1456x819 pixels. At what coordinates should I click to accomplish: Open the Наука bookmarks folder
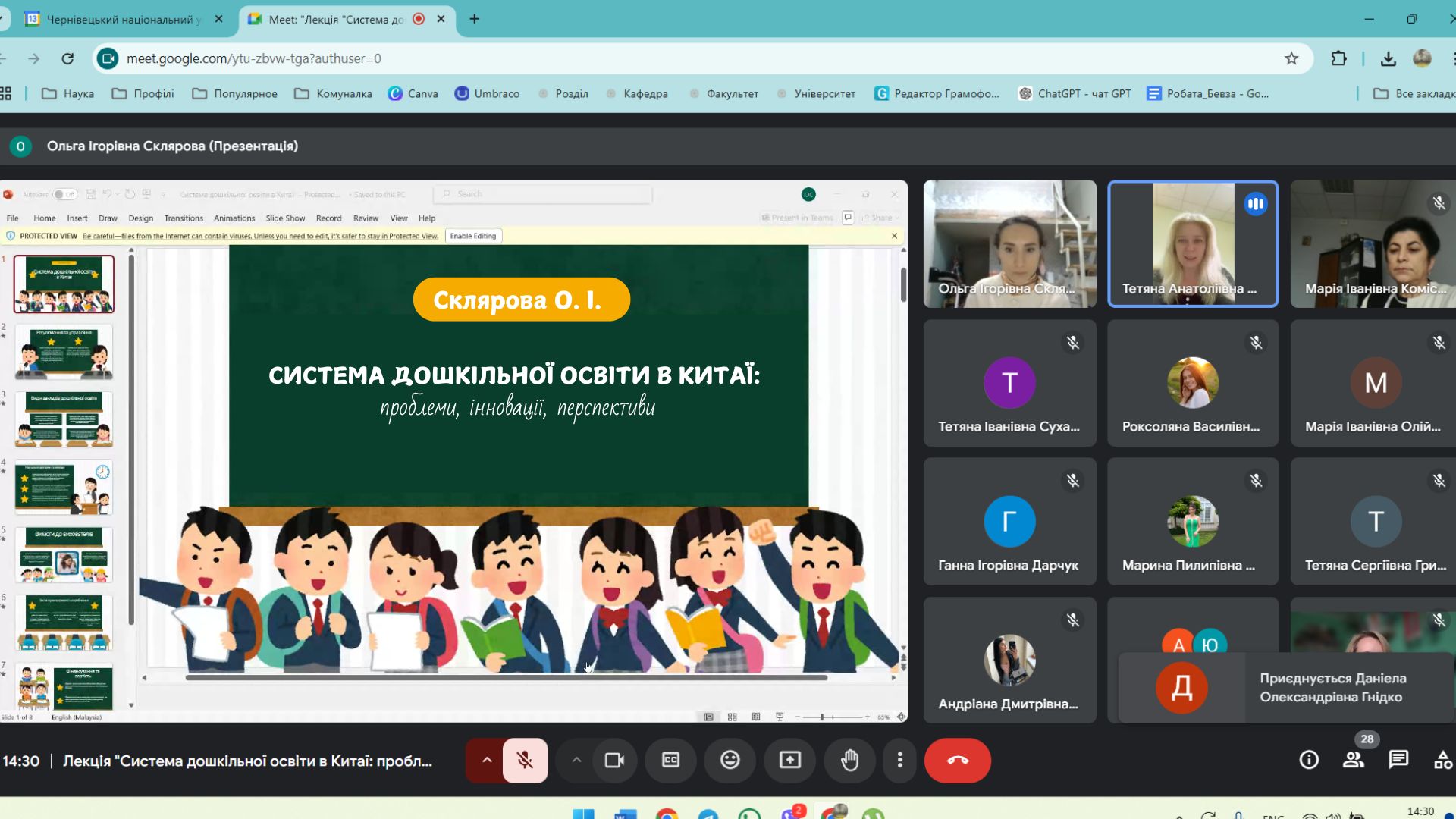(67, 93)
